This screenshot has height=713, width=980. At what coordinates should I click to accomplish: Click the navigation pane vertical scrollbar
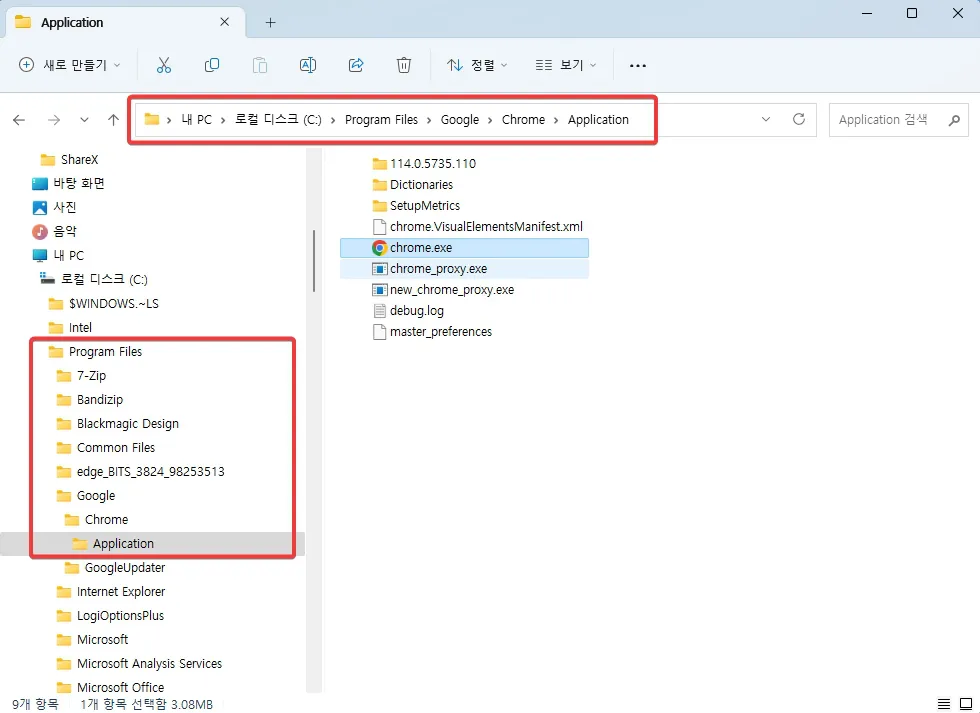[x=314, y=261]
